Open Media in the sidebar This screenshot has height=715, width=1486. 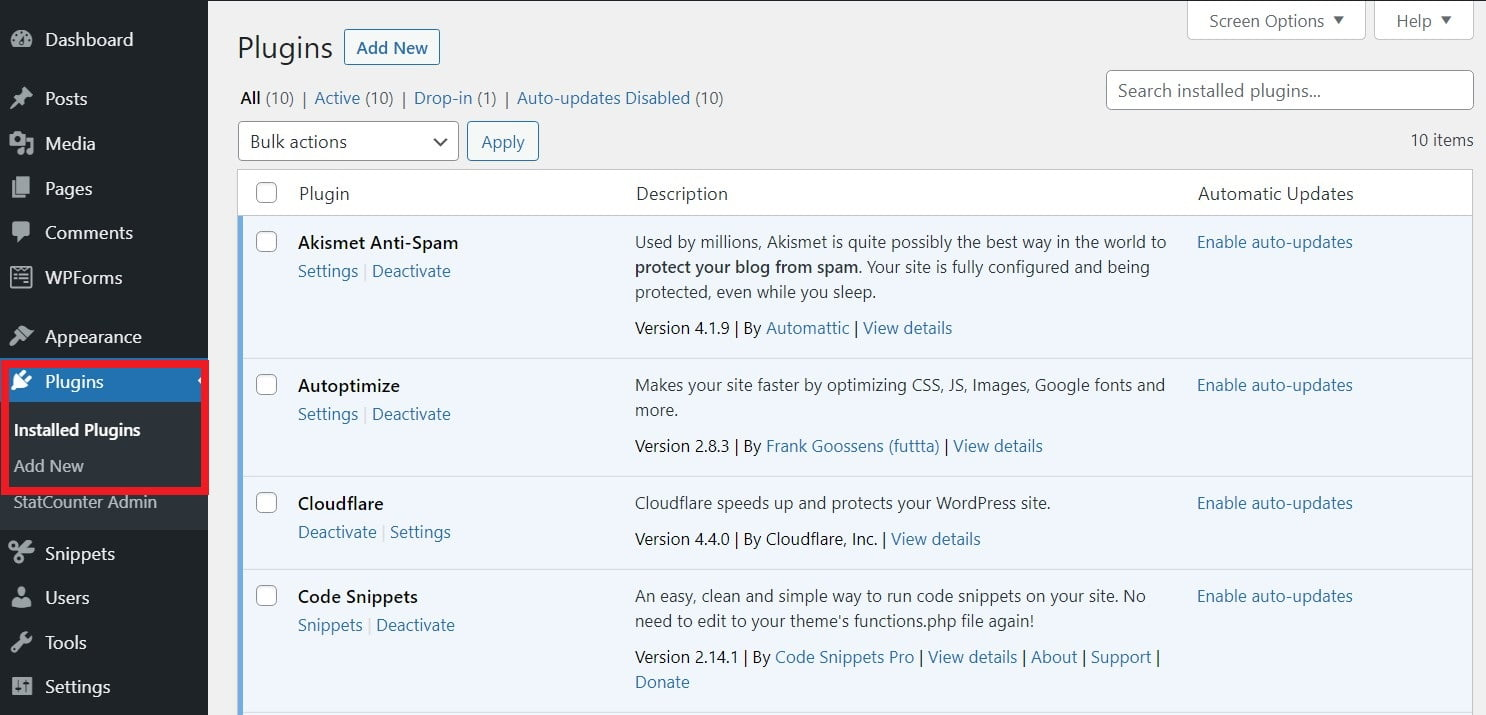click(x=70, y=144)
